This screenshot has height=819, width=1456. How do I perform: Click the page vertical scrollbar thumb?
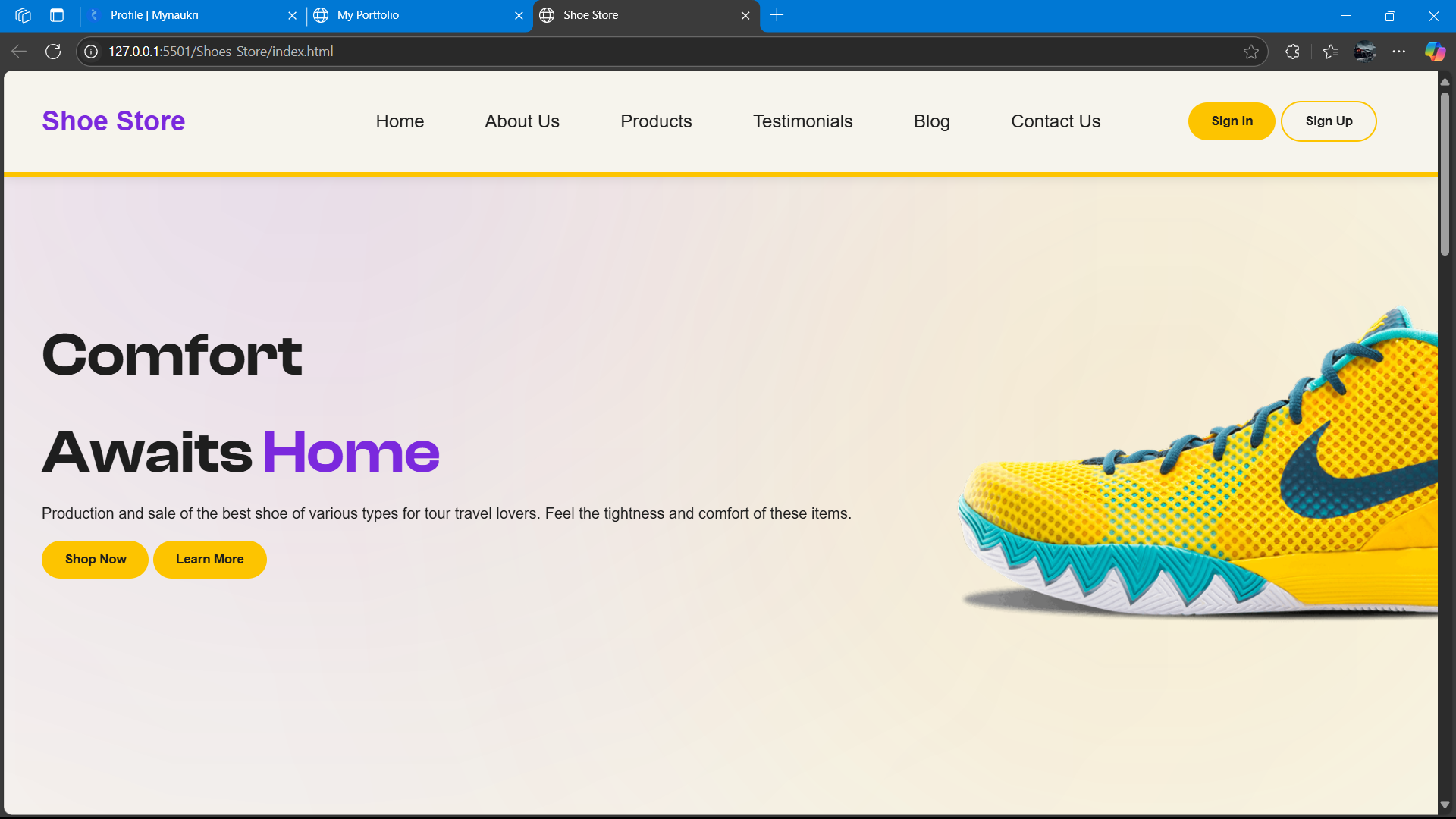[x=1445, y=174]
